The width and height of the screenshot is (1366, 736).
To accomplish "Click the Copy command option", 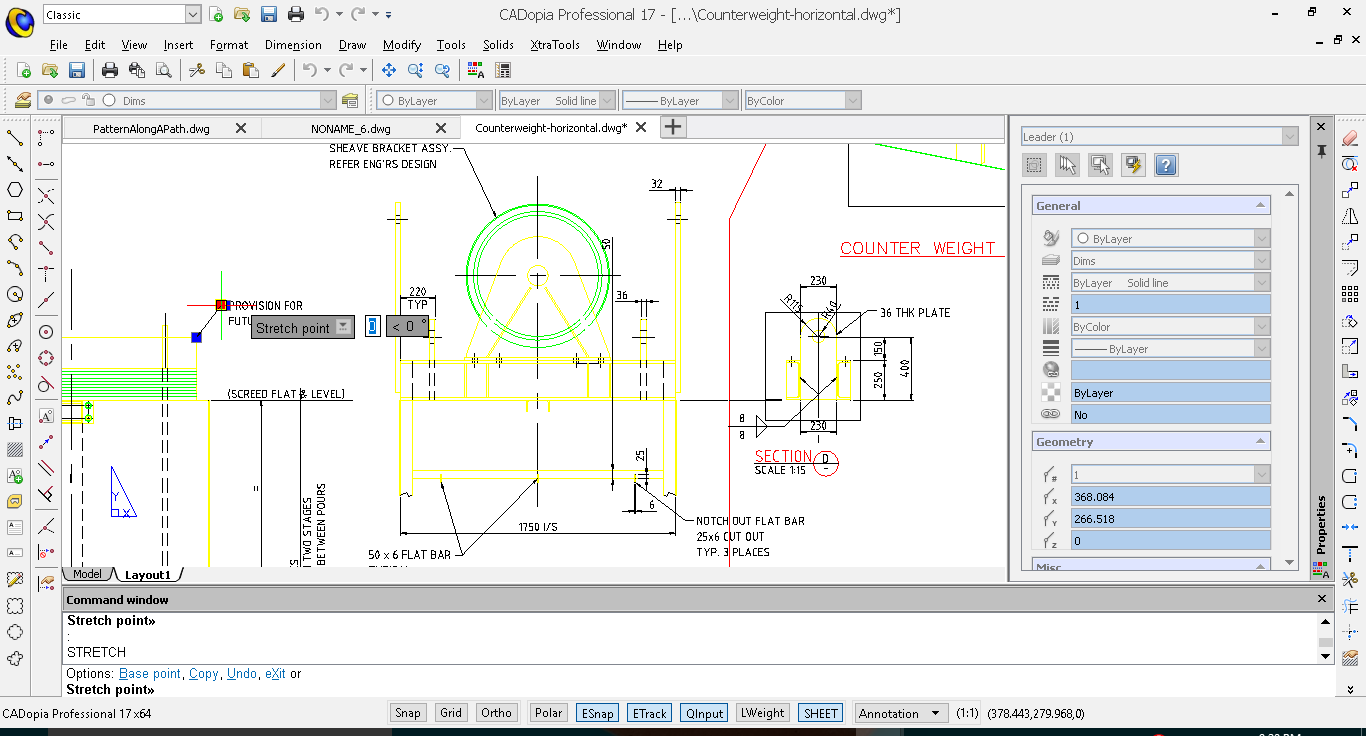I will [203, 674].
